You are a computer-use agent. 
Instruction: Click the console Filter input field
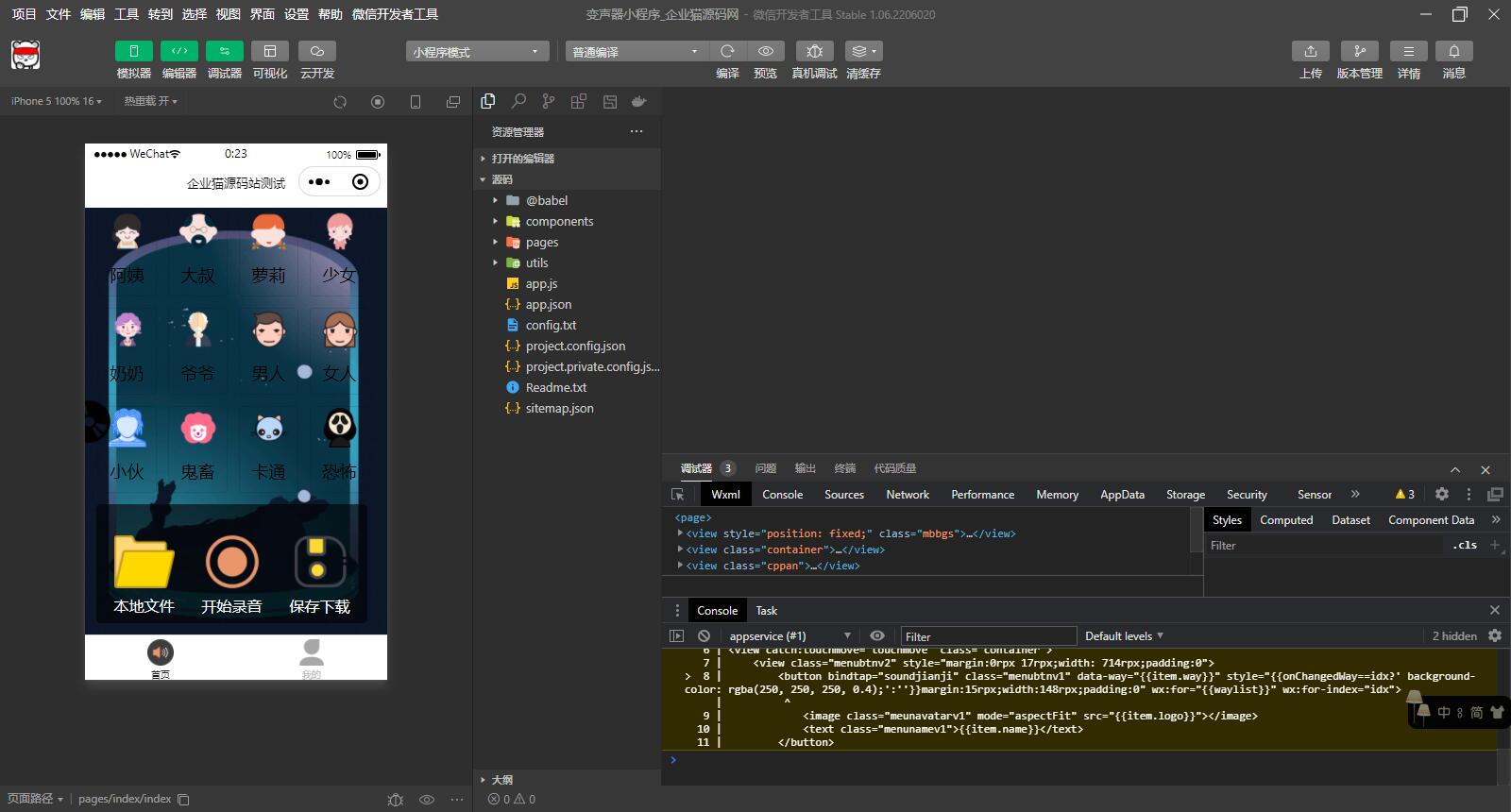coord(988,636)
